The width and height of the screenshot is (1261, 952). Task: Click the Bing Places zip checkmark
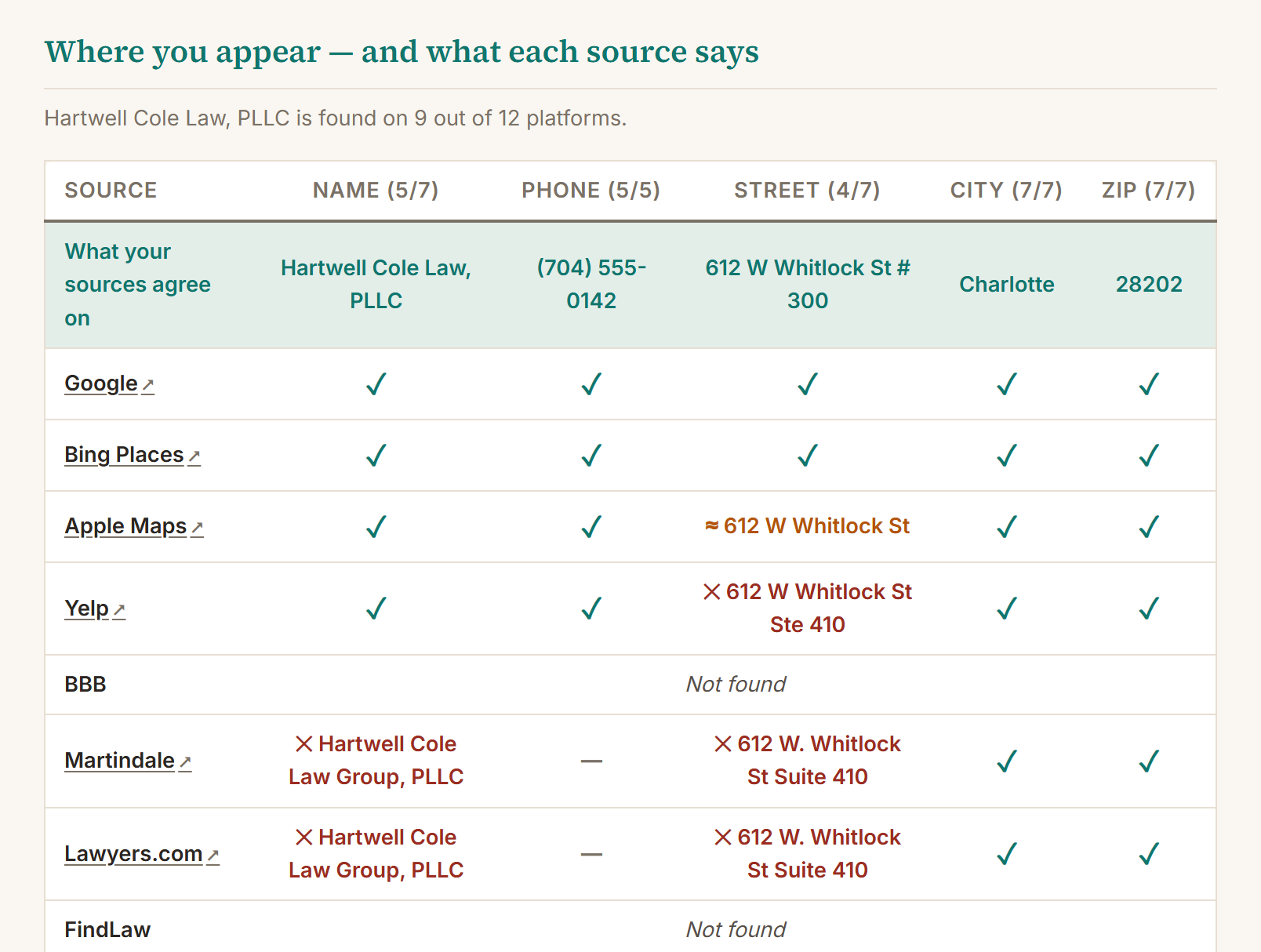[1149, 456]
